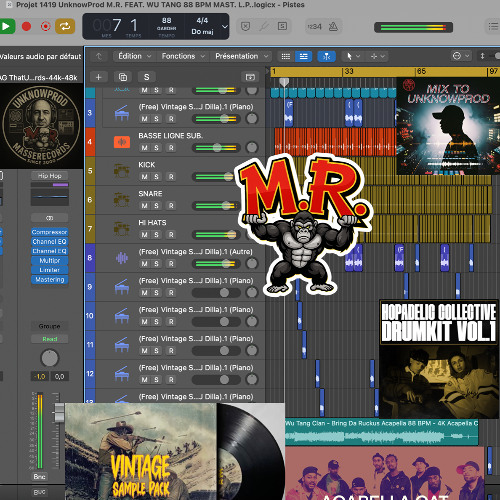
Task: Open the Limiter plug-in slot
Action: click(x=50, y=270)
